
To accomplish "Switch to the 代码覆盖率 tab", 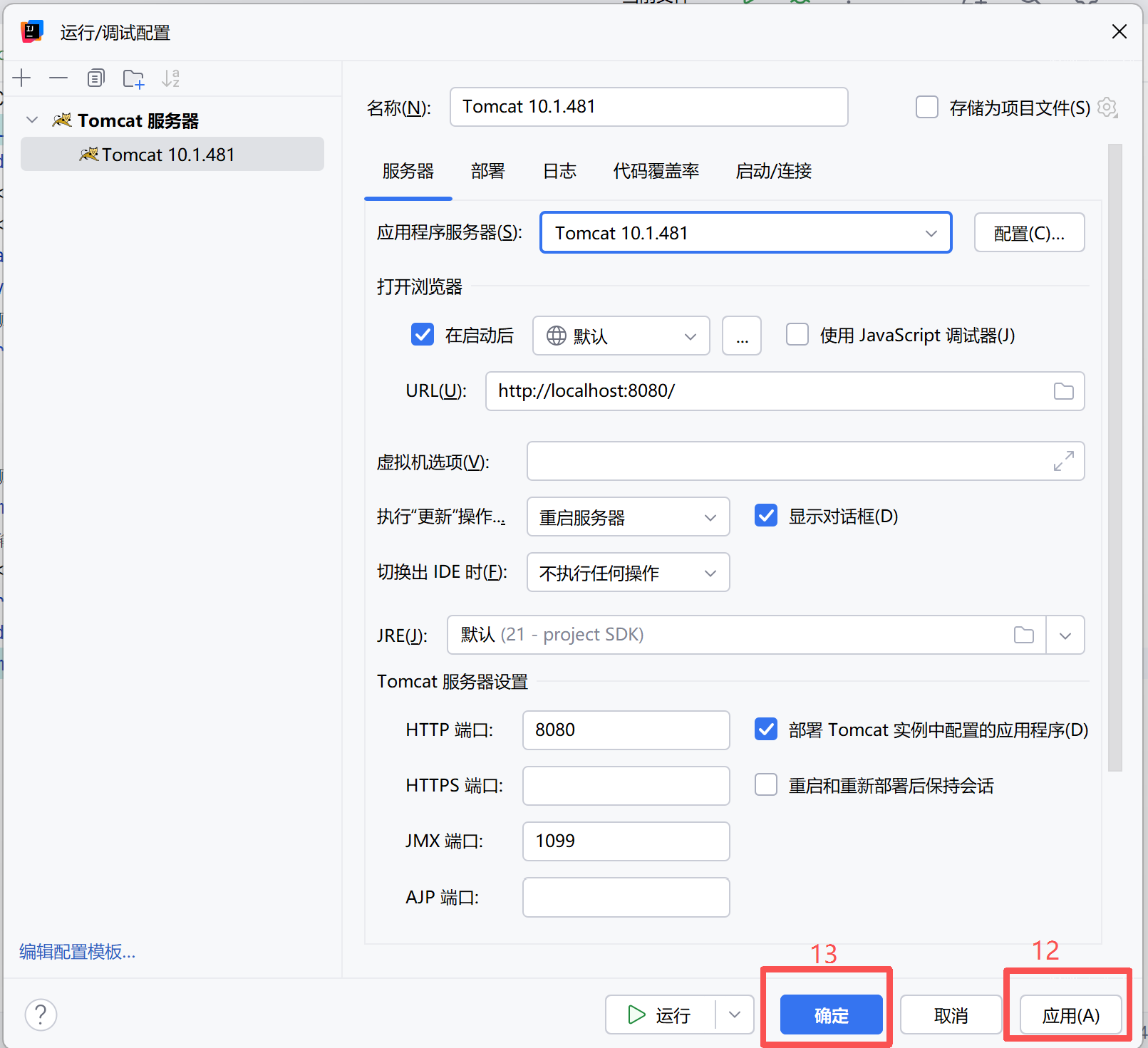I will tap(656, 172).
